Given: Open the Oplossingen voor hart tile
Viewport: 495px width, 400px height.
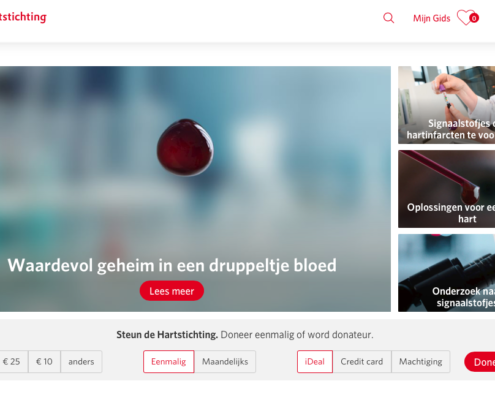Looking at the screenshot, I should [447, 189].
